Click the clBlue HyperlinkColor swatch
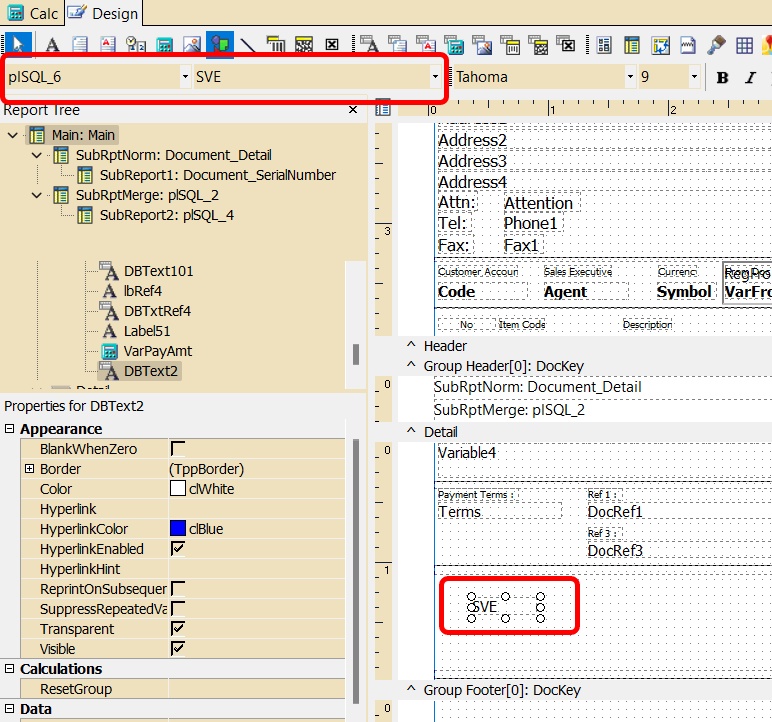The height and width of the screenshot is (722, 772). (x=178, y=529)
